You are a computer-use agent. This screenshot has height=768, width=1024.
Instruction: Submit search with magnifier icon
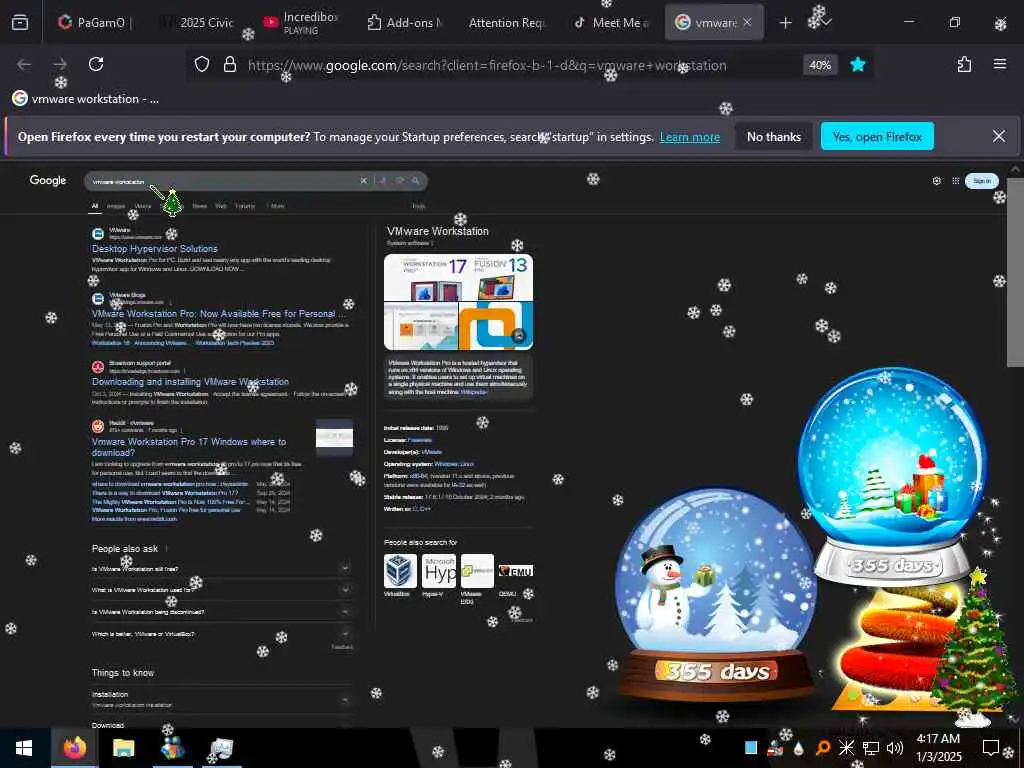(415, 181)
